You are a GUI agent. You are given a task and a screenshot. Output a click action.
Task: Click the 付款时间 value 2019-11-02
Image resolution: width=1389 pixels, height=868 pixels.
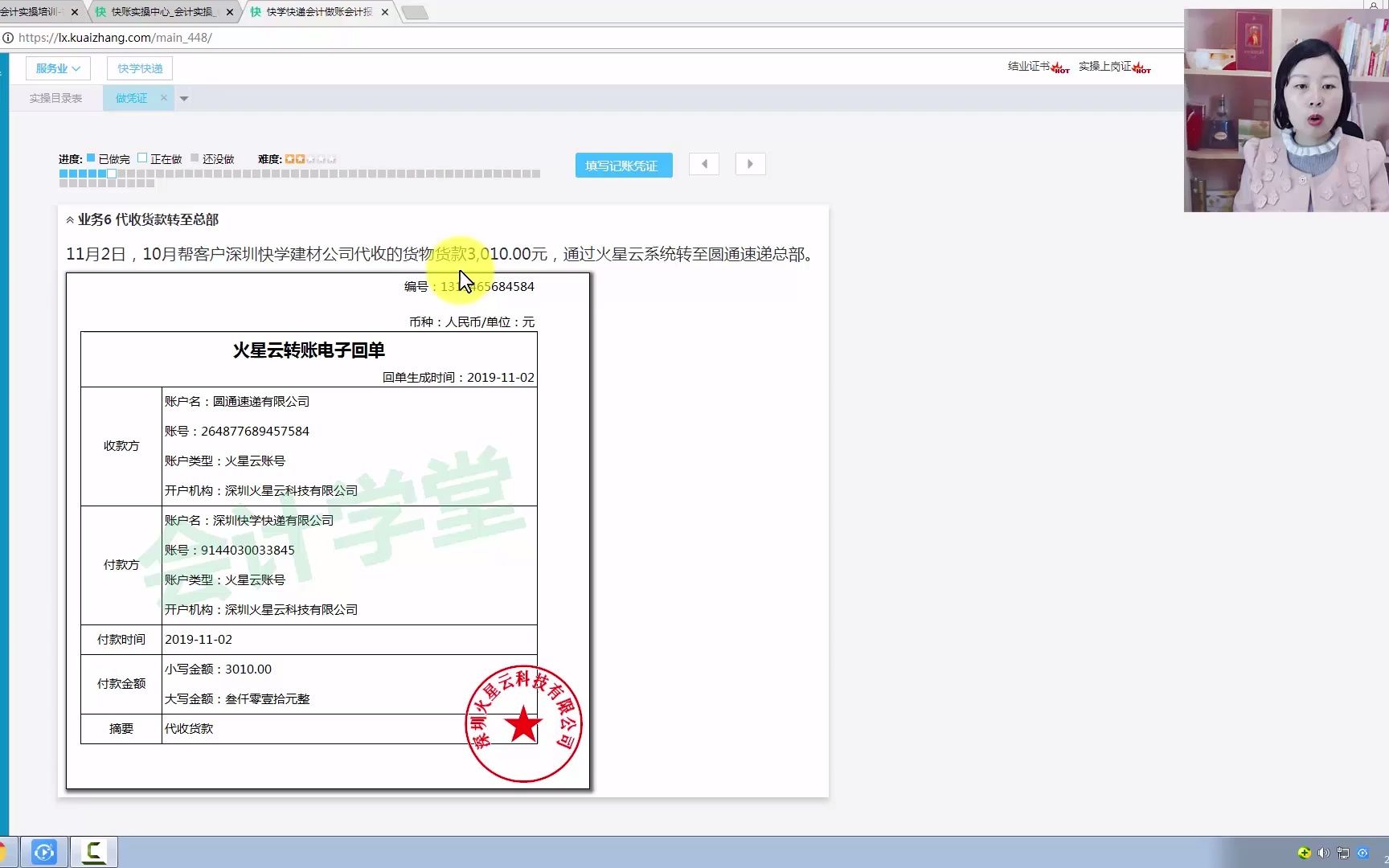199,640
